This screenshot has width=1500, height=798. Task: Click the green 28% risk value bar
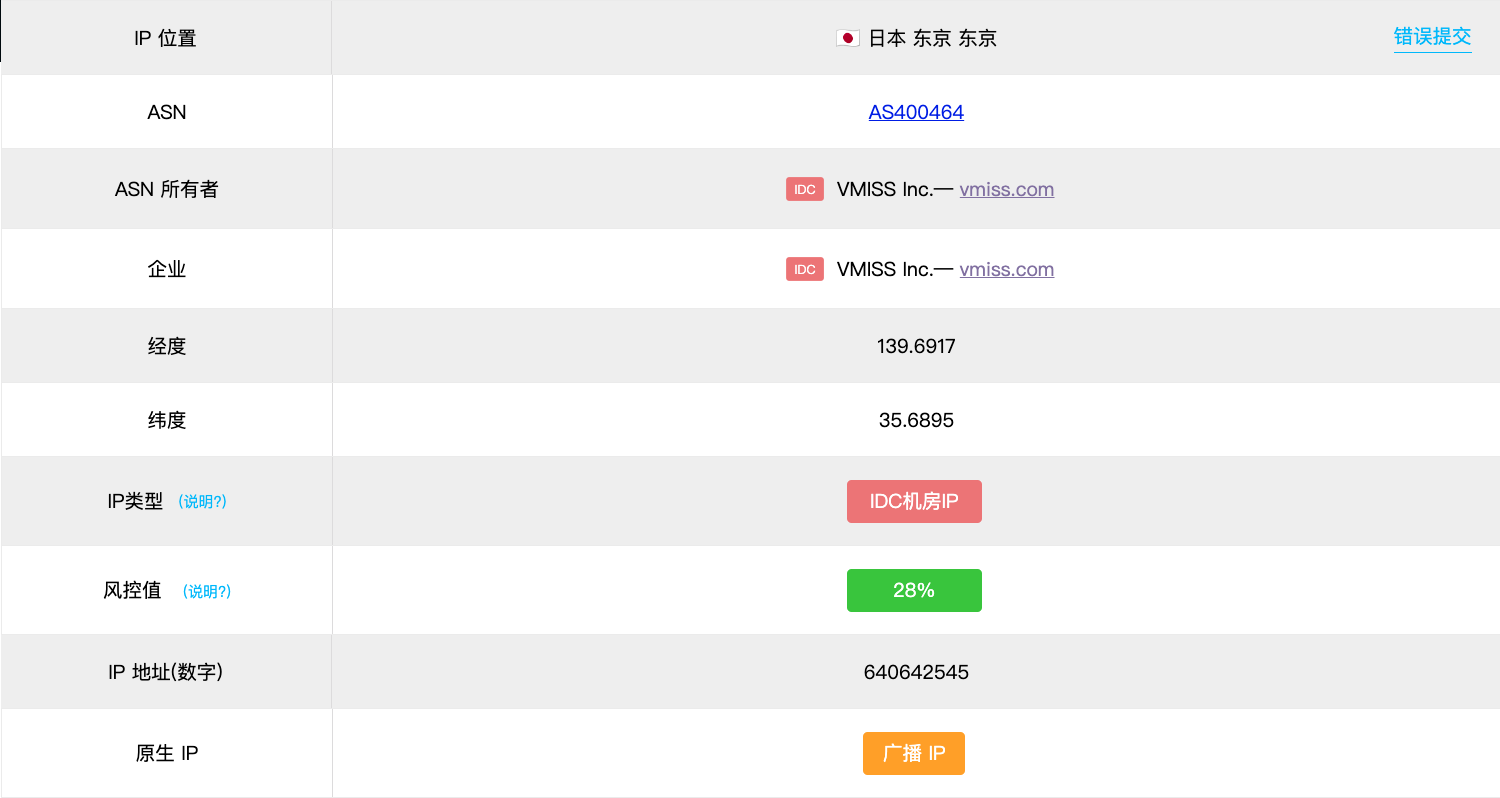tap(914, 590)
